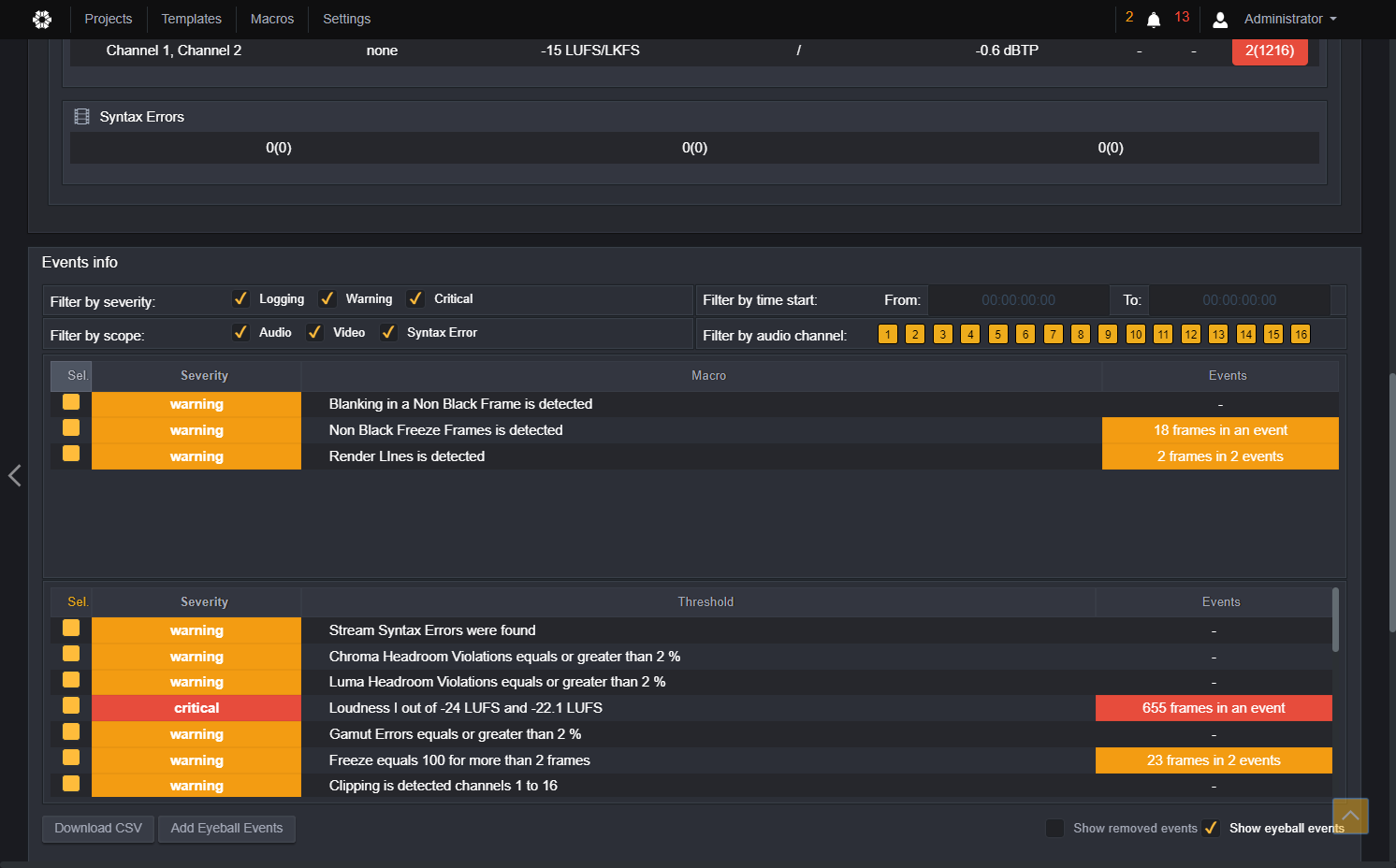Open the Projects menu
The image size is (1396, 868).
pos(109,19)
